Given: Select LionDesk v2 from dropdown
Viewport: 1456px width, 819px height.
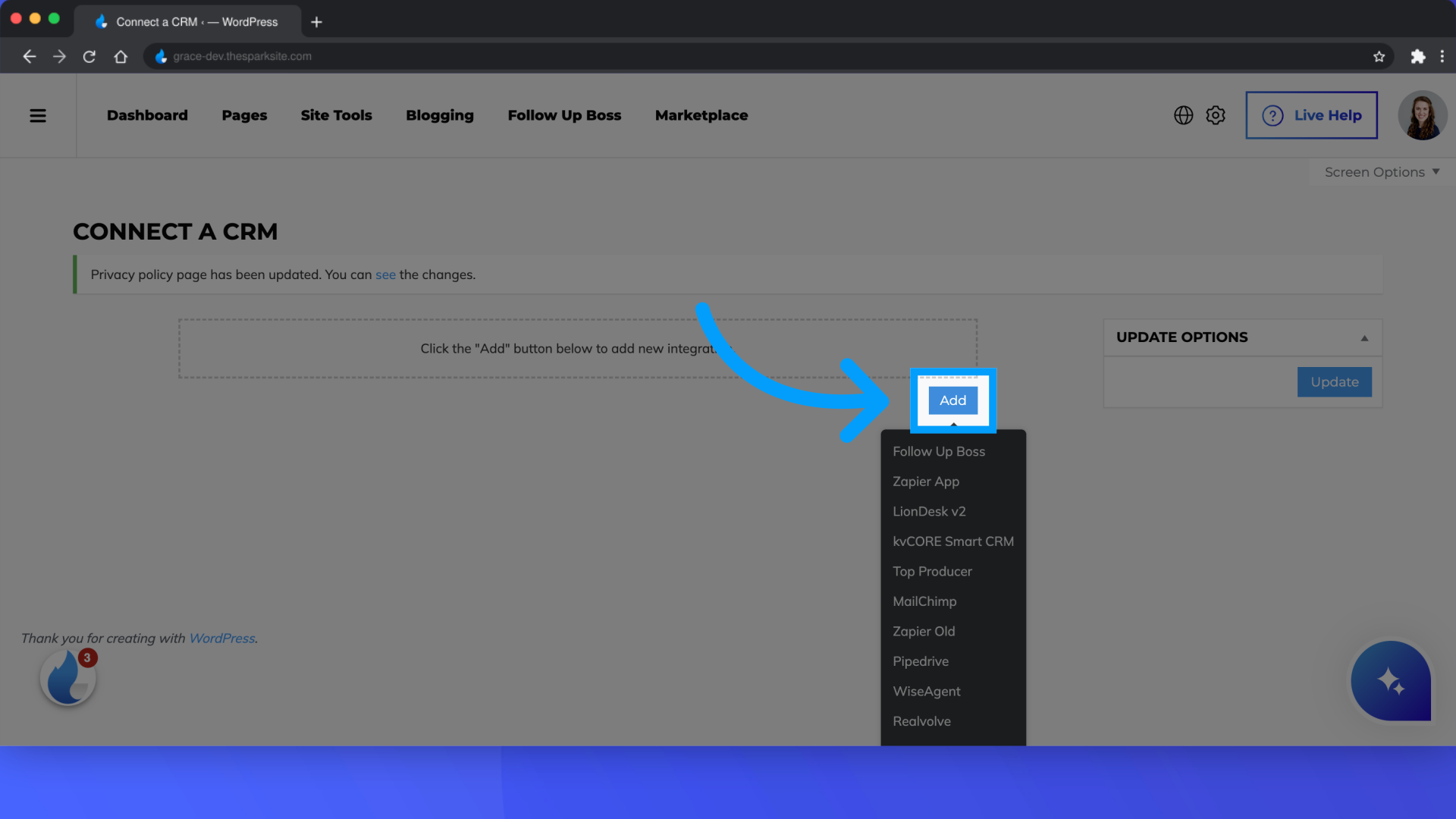Looking at the screenshot, I should [929, 511].
